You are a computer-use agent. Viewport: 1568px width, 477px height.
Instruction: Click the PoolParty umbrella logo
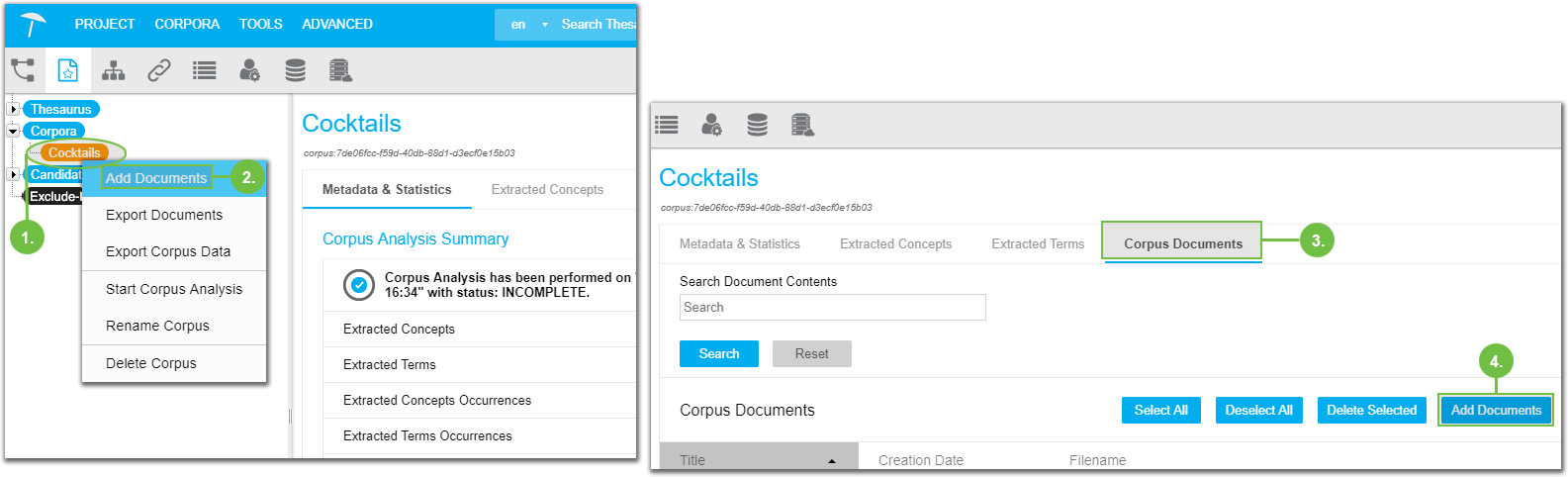(x=33, y=24)
